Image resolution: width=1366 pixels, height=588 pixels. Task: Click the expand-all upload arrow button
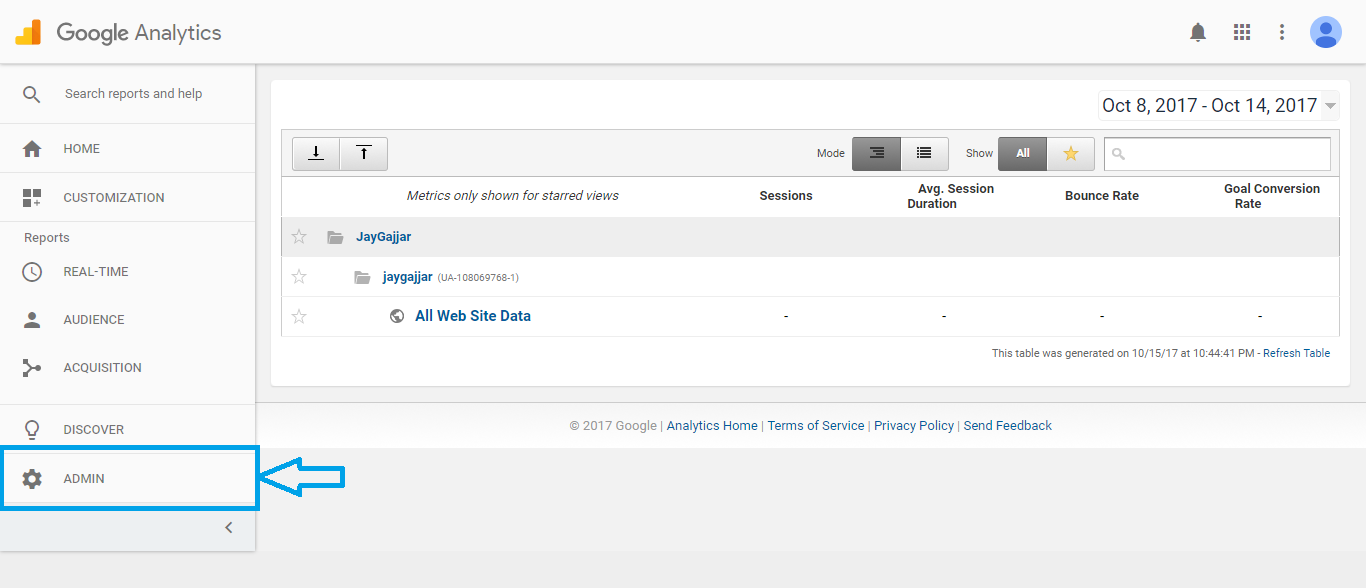coord(364,153)
